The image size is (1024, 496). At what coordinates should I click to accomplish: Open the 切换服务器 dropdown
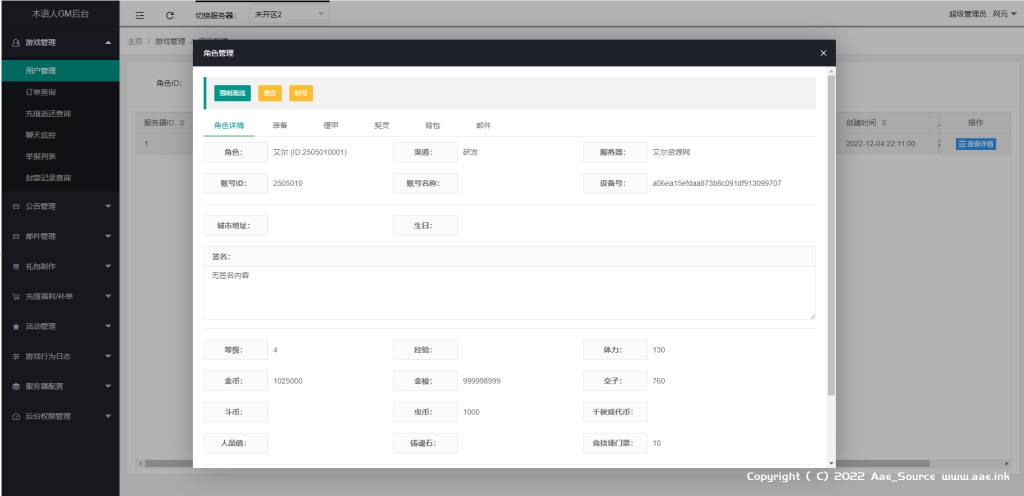(288, 15)
